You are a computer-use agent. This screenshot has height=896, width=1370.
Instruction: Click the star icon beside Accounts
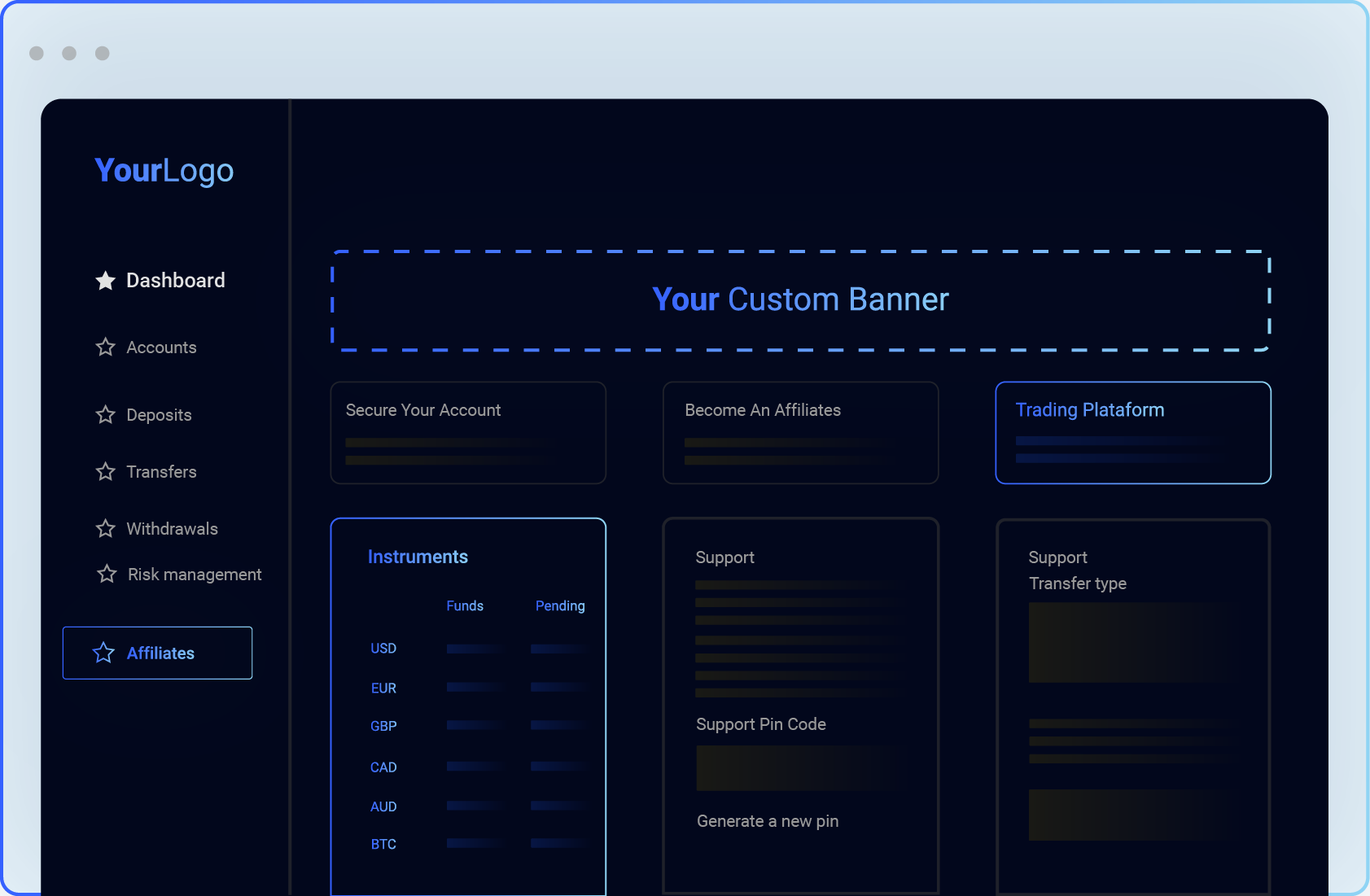[x=106, y=347]
